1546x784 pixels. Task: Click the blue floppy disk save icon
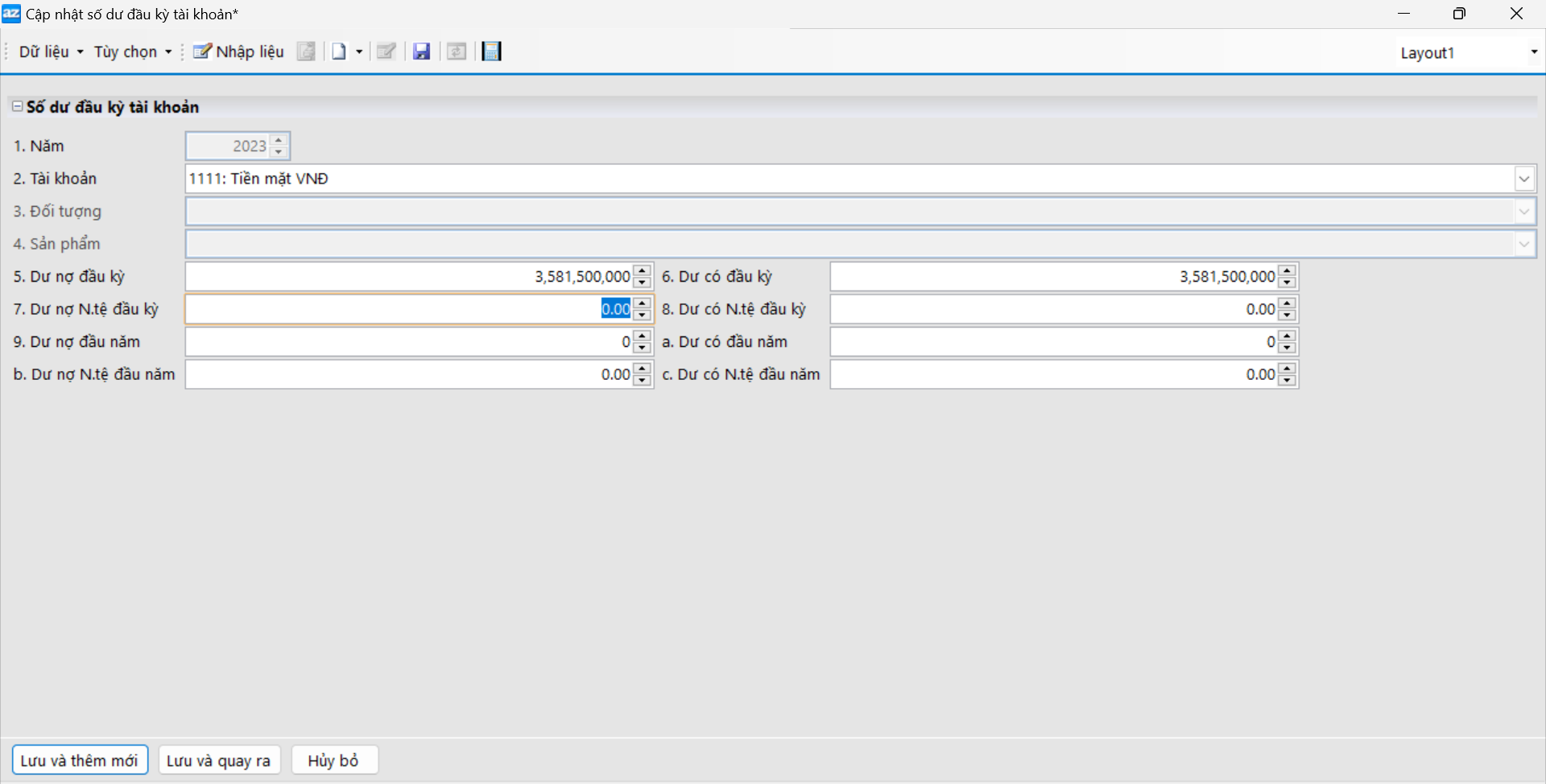pos(421,52)
